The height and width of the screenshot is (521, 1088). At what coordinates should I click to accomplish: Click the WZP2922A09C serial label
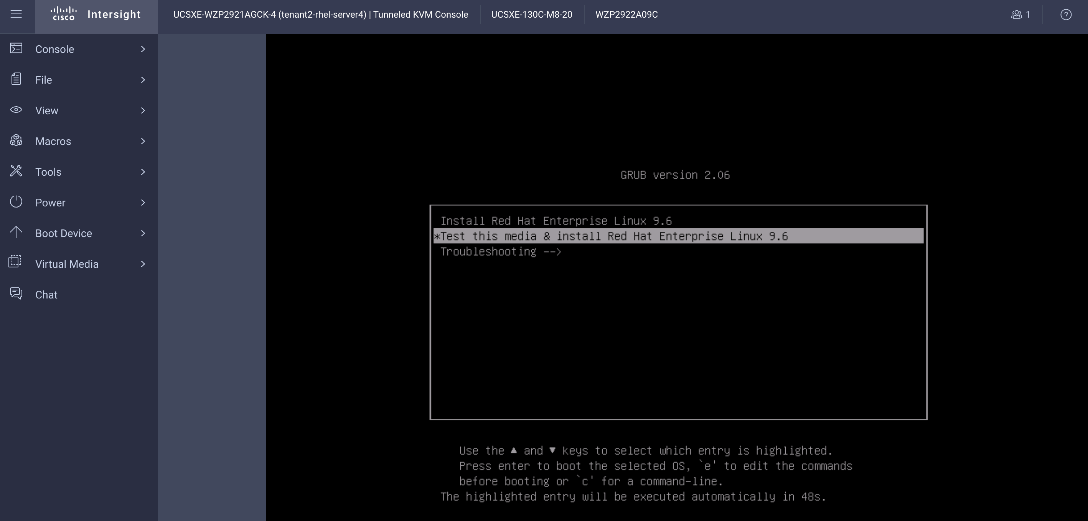tap(627, 15)
